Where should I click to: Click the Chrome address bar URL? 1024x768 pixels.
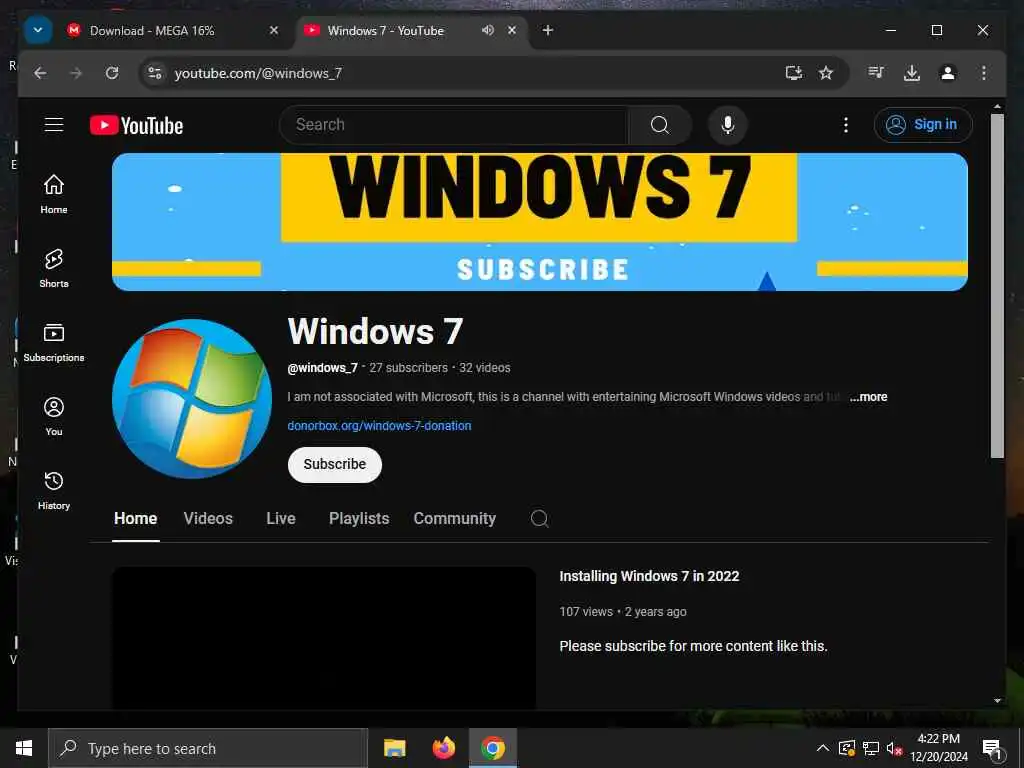[x=258, y=73]
